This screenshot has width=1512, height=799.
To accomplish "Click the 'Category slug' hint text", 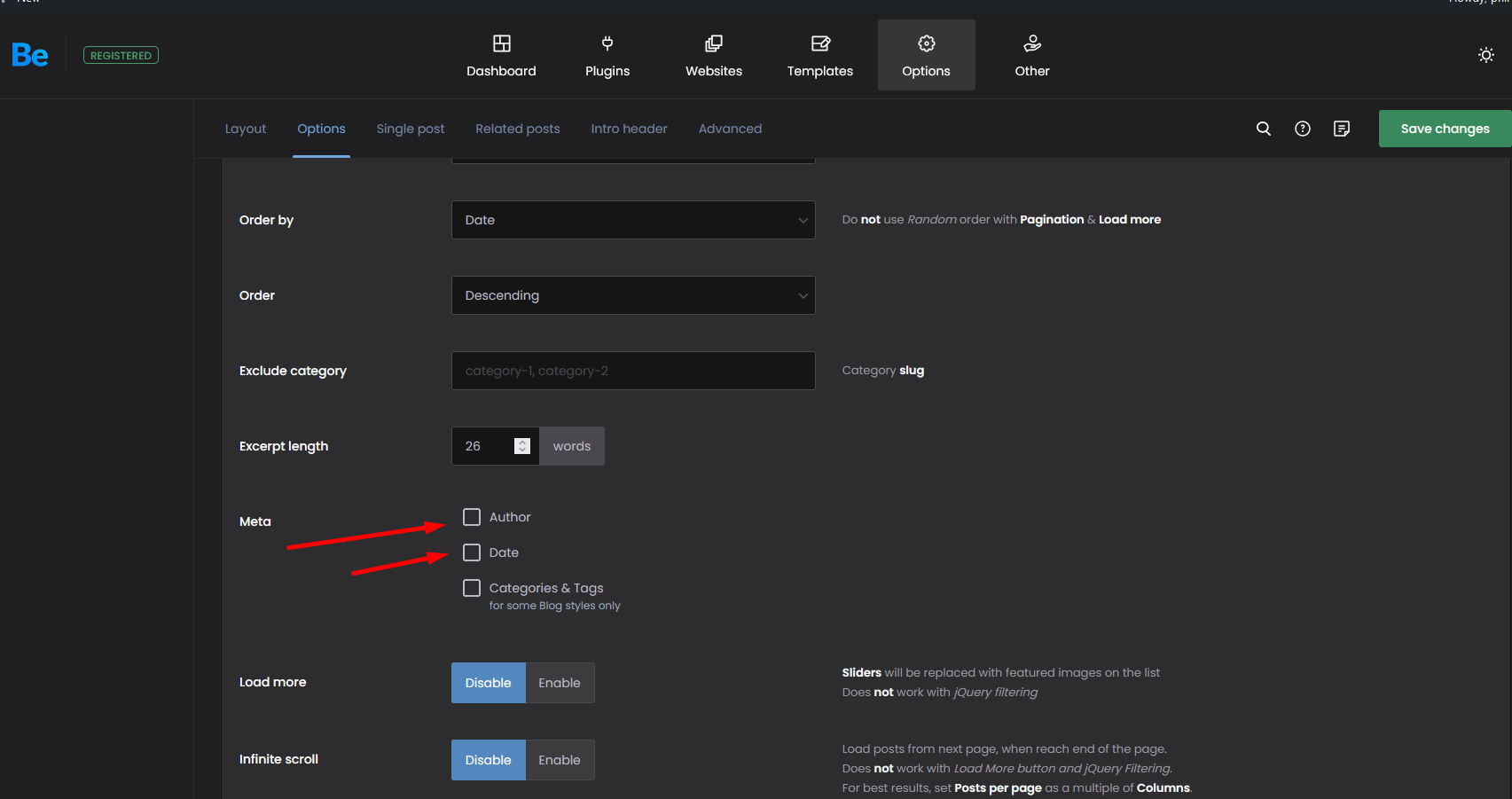I will (883, 371).
